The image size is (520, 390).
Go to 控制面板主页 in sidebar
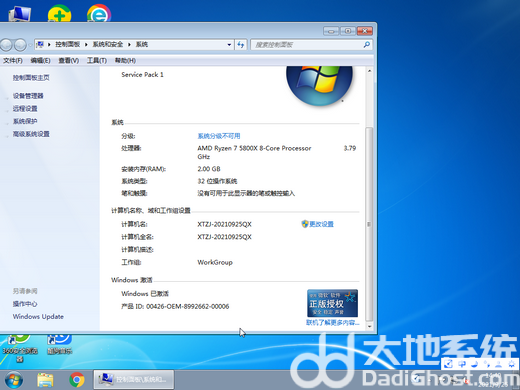(31, 78)
